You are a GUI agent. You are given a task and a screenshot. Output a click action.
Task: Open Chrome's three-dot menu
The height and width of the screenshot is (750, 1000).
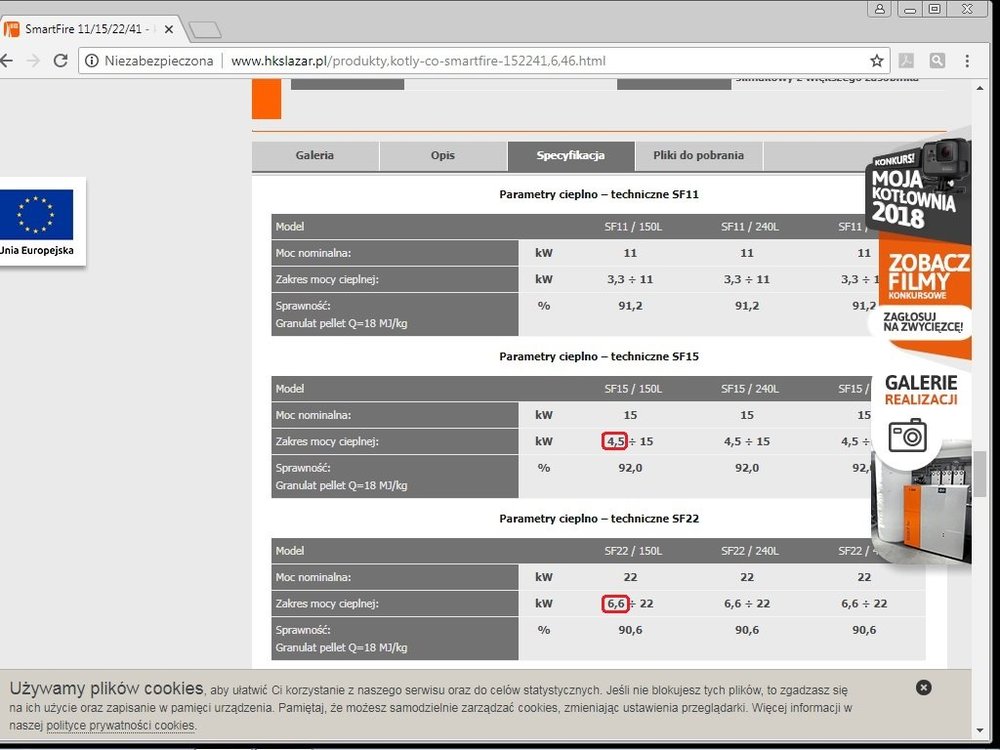point(967,61)
